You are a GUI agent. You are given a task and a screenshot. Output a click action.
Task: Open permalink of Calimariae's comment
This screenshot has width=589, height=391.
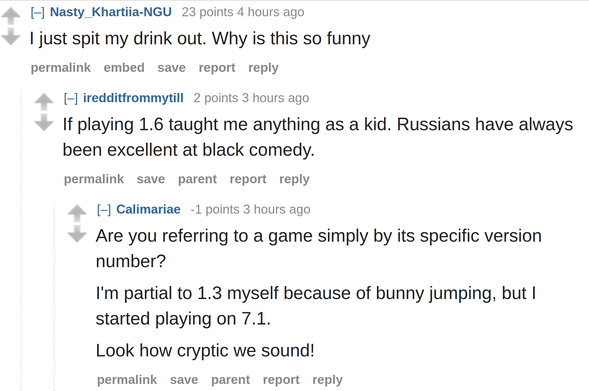point(127,380)
